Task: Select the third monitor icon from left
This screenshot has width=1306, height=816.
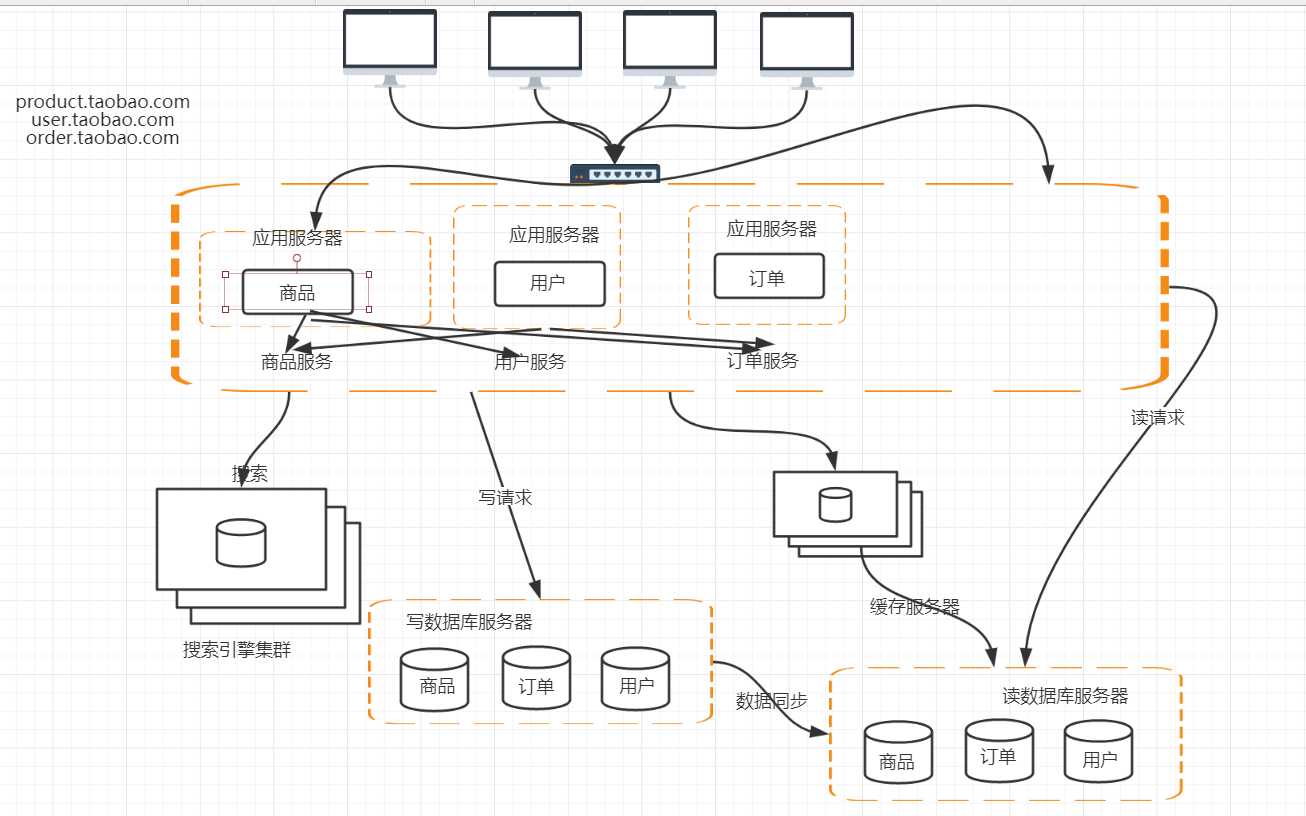Action: pos(670,50)
